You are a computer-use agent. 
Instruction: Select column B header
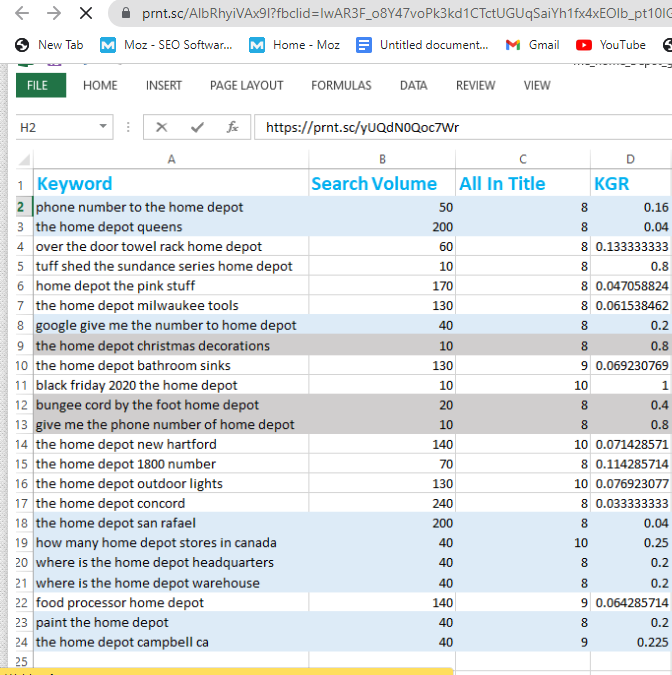coord(382,160)
